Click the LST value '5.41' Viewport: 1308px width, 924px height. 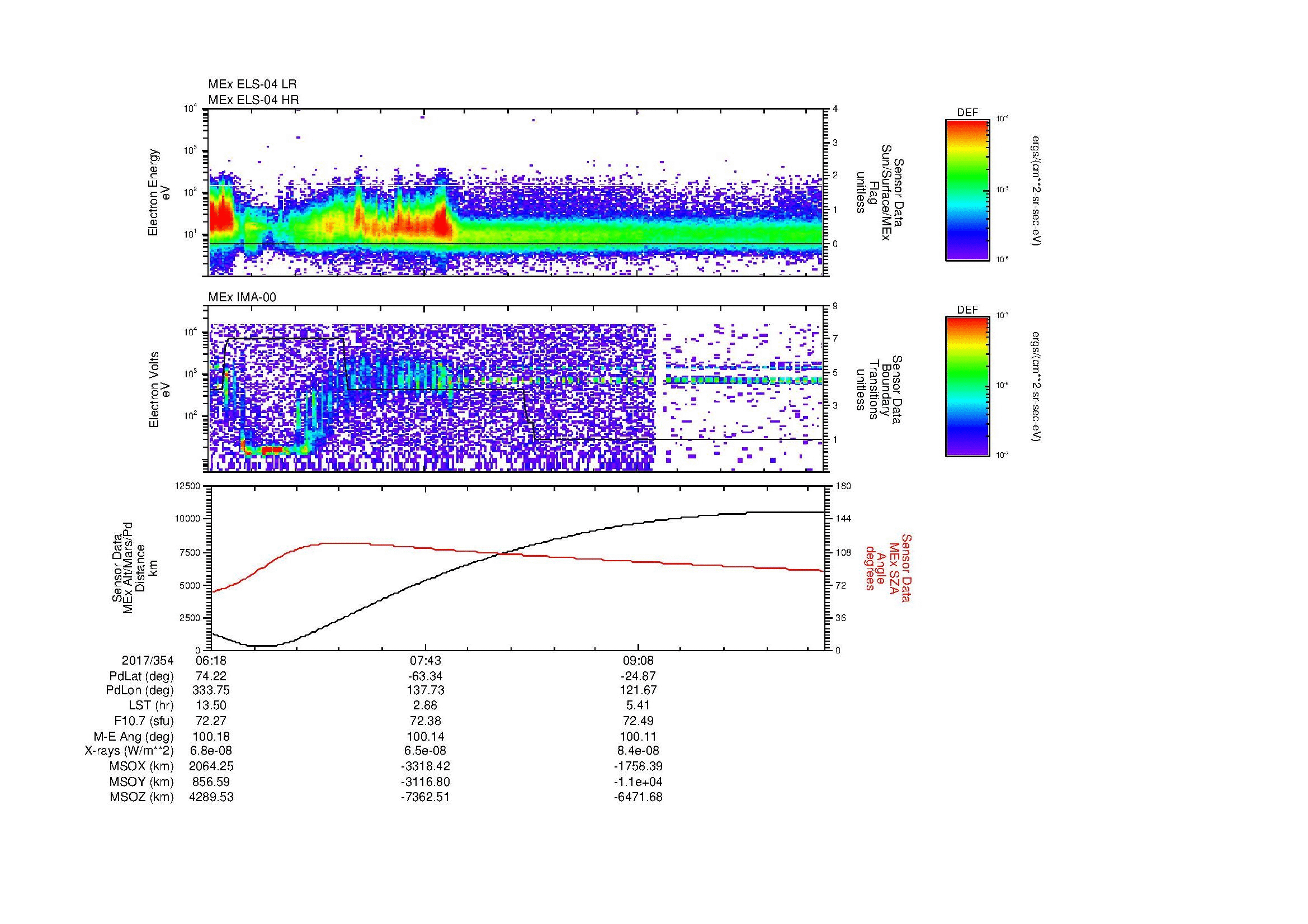coord(638,705)
